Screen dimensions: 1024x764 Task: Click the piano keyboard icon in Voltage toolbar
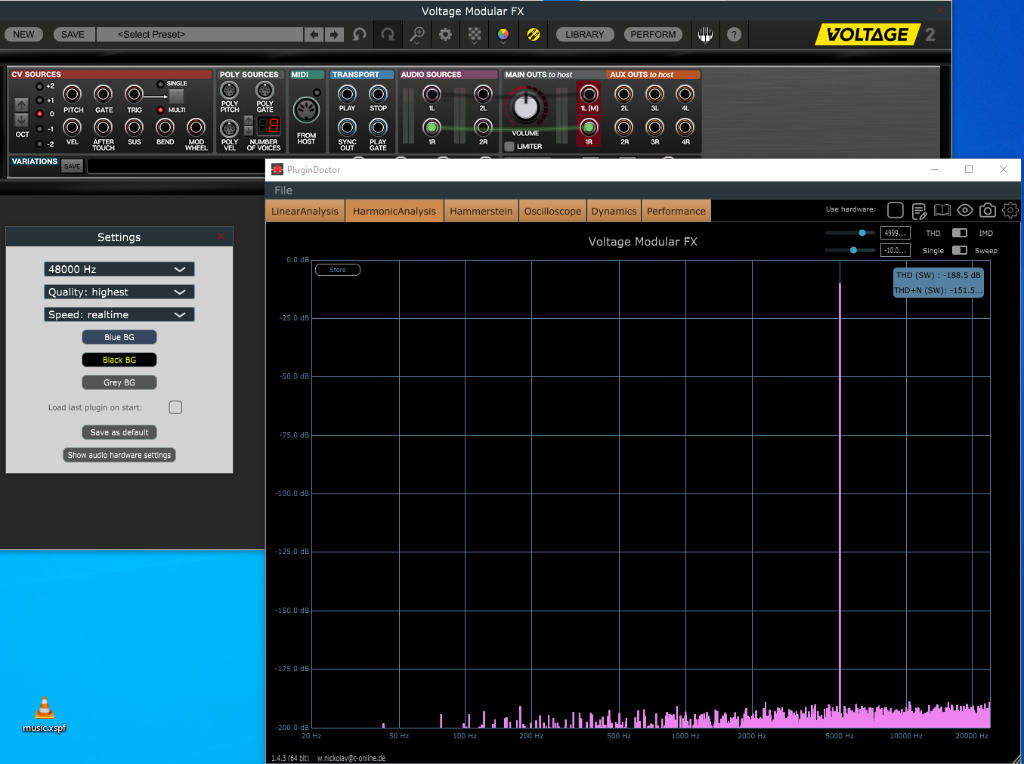[705, 35]
